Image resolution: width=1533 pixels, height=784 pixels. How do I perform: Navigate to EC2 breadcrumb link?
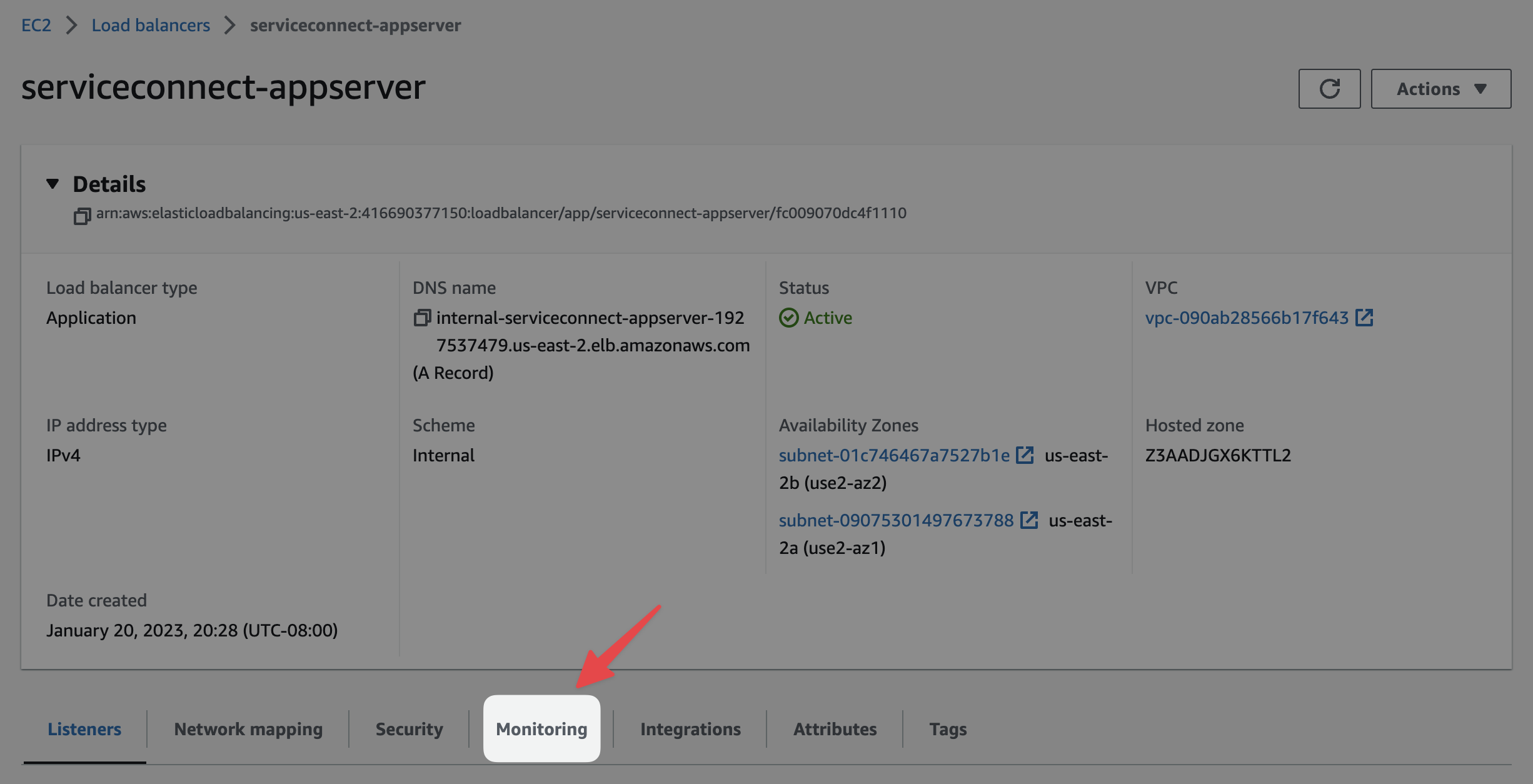coord(36,25)
